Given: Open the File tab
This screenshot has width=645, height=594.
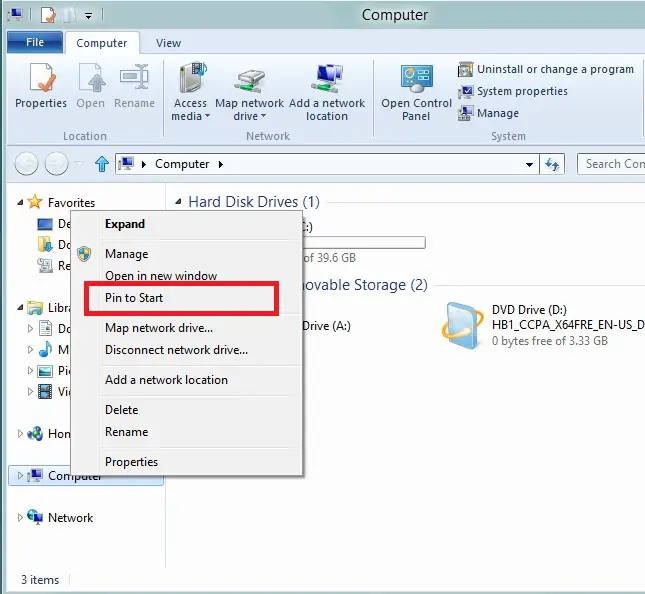Looking at the screenshot, I should 35,43.
